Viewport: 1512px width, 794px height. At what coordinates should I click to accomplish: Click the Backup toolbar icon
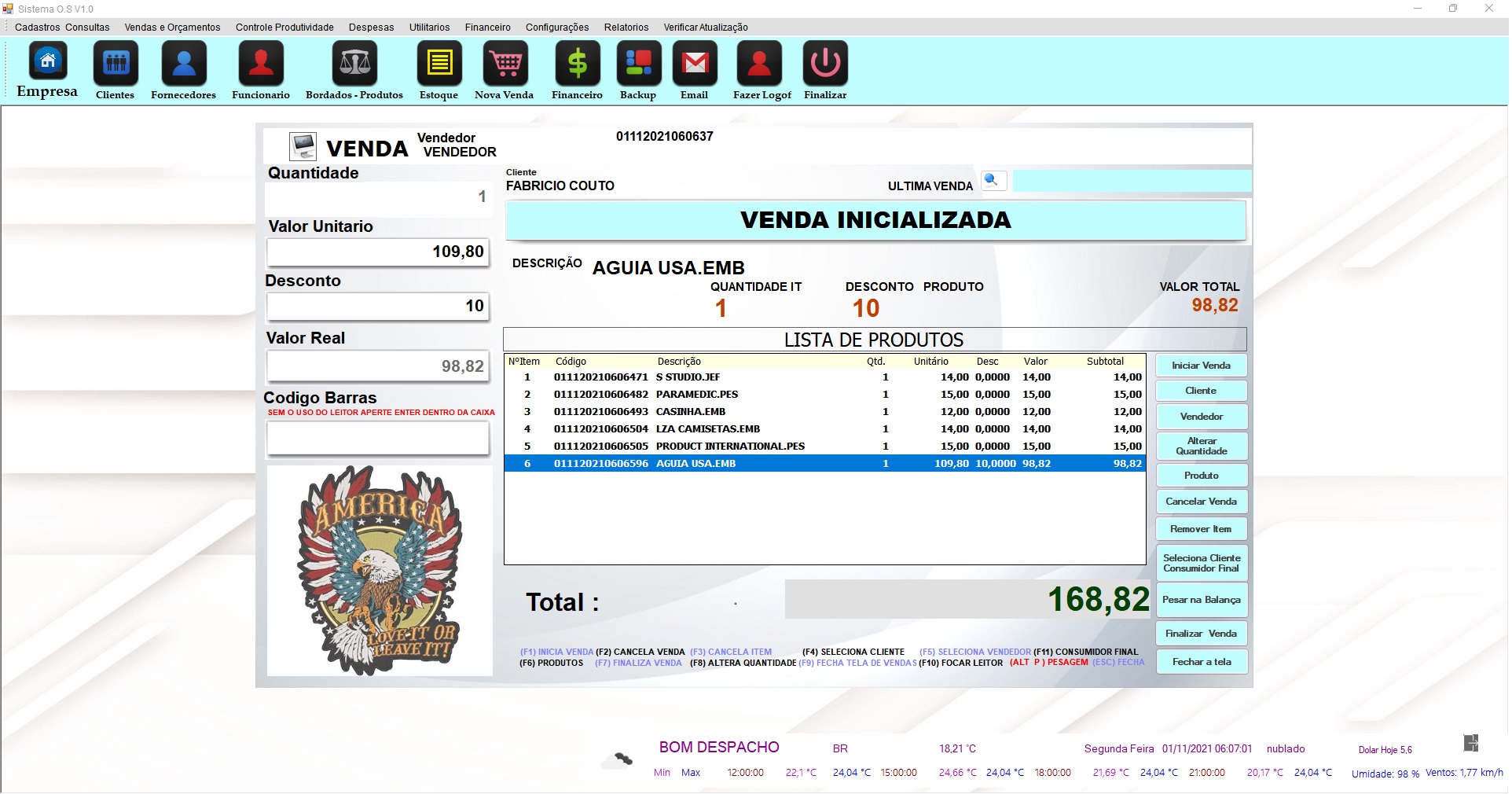[638, 63]
